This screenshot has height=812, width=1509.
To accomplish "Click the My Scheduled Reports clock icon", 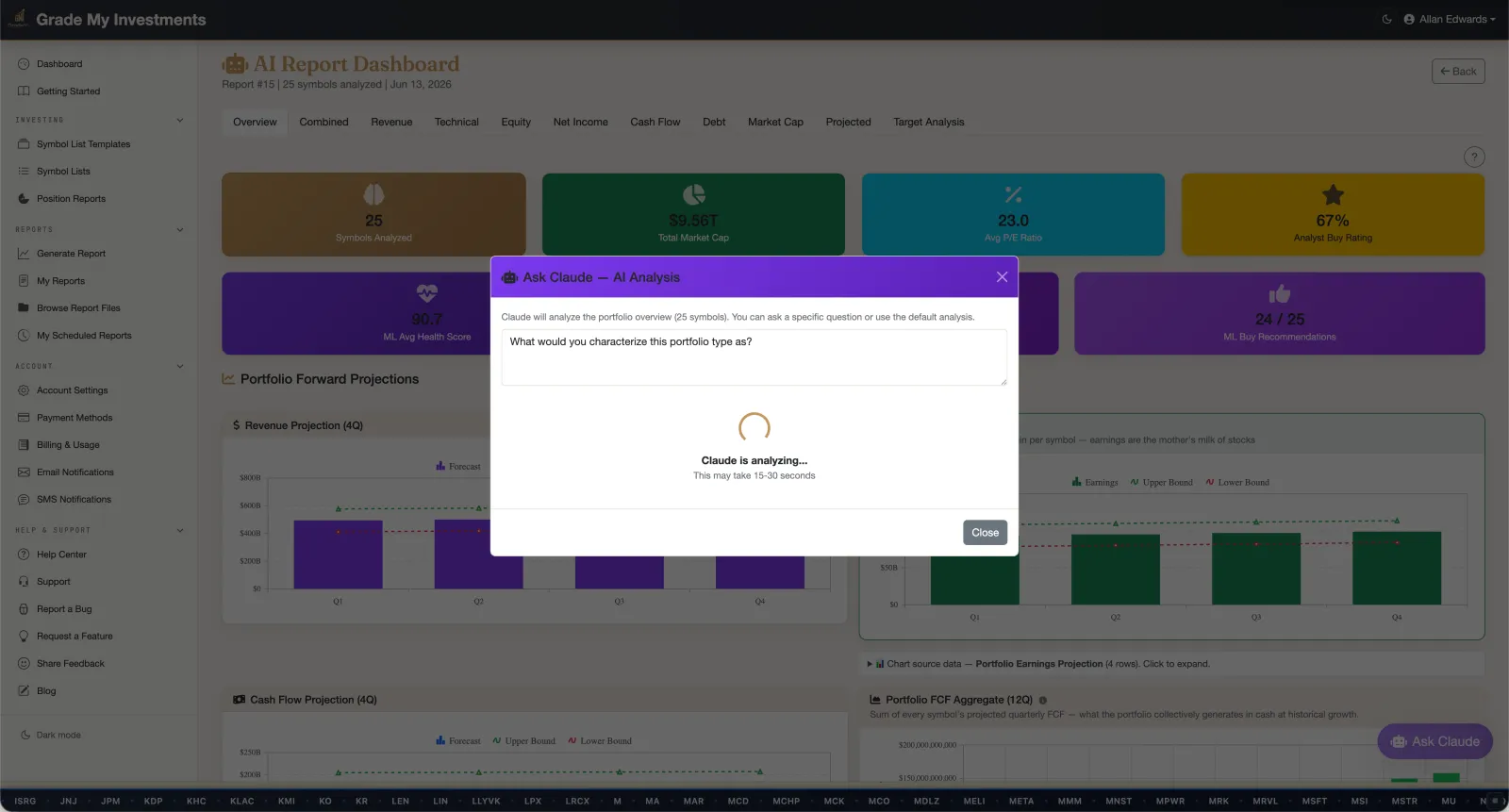I will click(x=24, y=336).
